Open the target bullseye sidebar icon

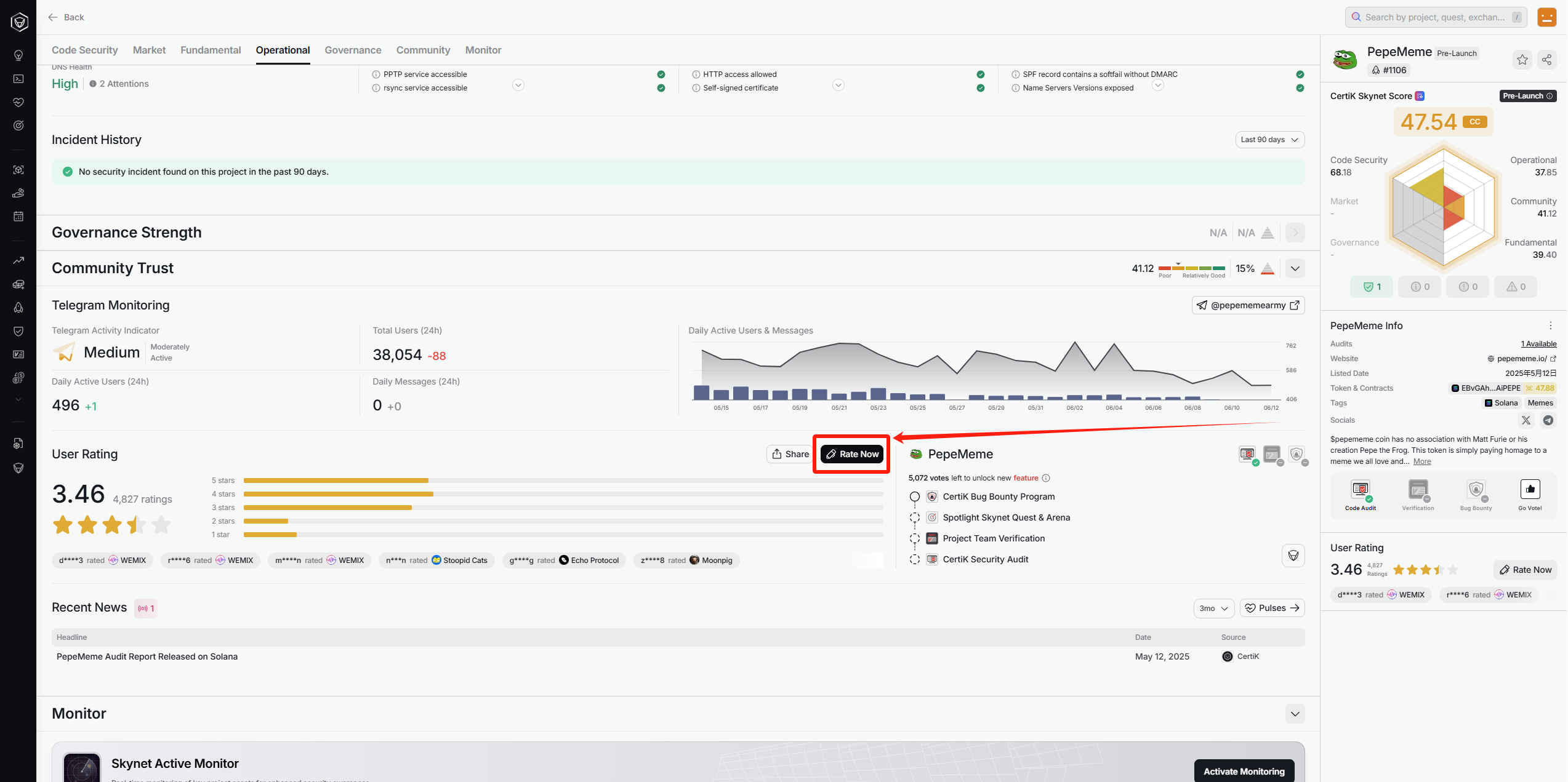(x=18, y=126)
